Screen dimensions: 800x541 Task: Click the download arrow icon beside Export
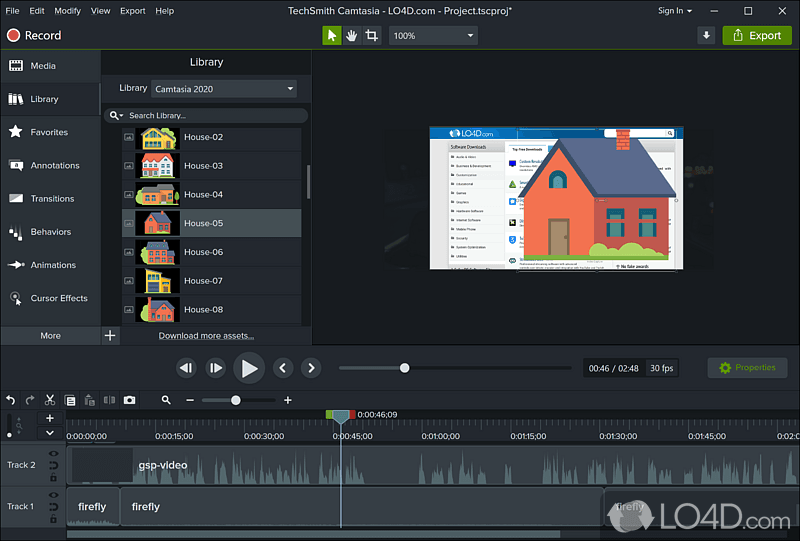click(x=706, y=35)
